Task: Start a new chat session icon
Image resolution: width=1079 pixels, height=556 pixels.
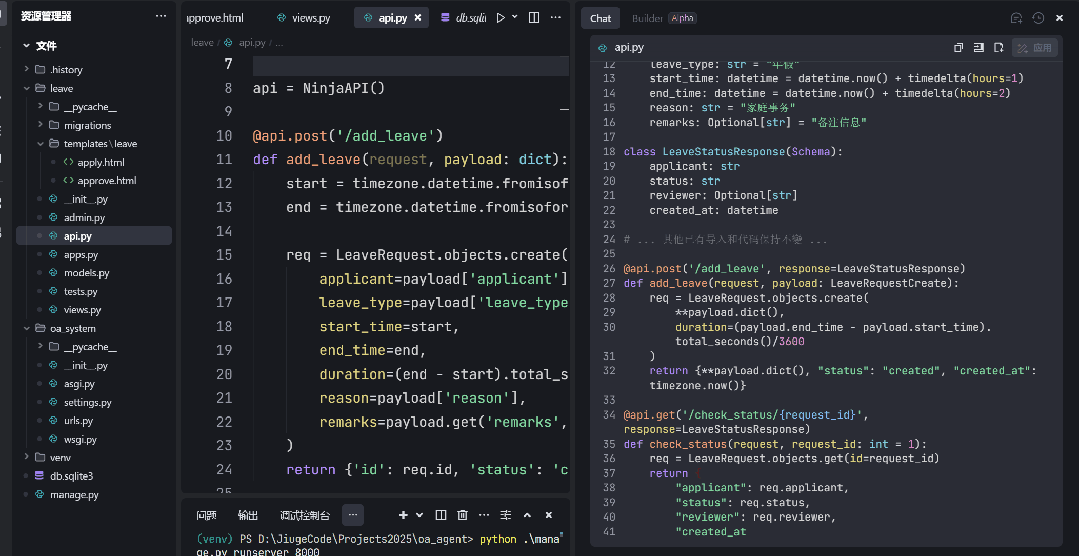Action: tap(1016, 19)
